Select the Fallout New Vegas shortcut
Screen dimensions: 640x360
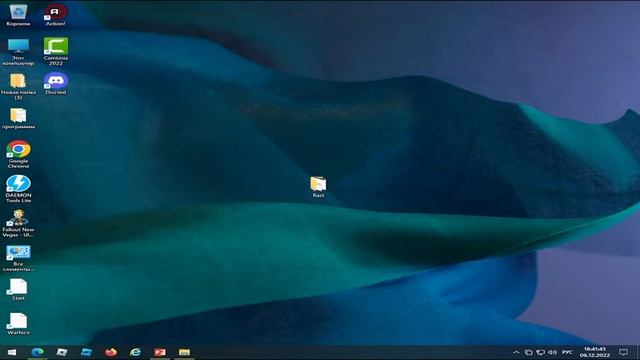[x=18, y=223]
